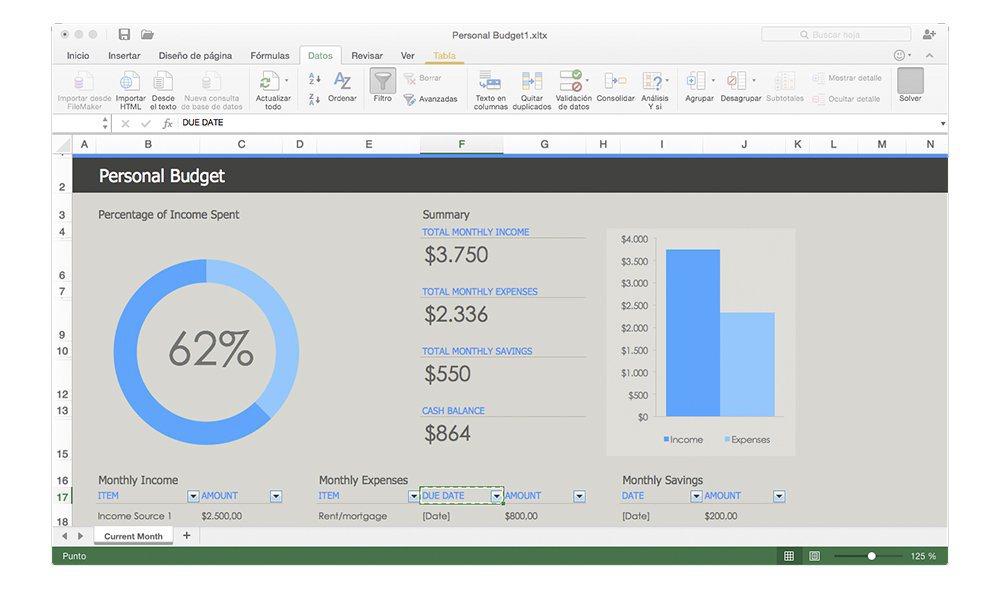Click the name box stepper arrows
1000x589 pixels.
pos(105,123)
